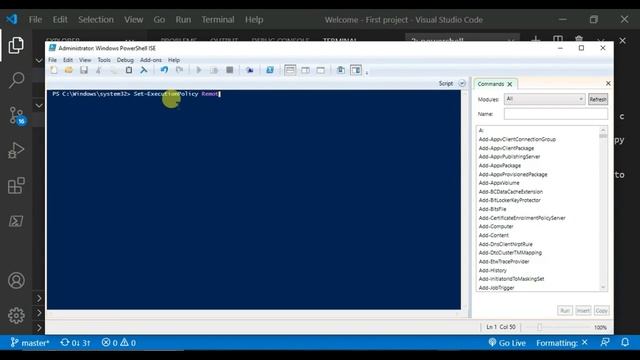
Task: Open the Modules dropdown
Action: click(x=544, y=99)
